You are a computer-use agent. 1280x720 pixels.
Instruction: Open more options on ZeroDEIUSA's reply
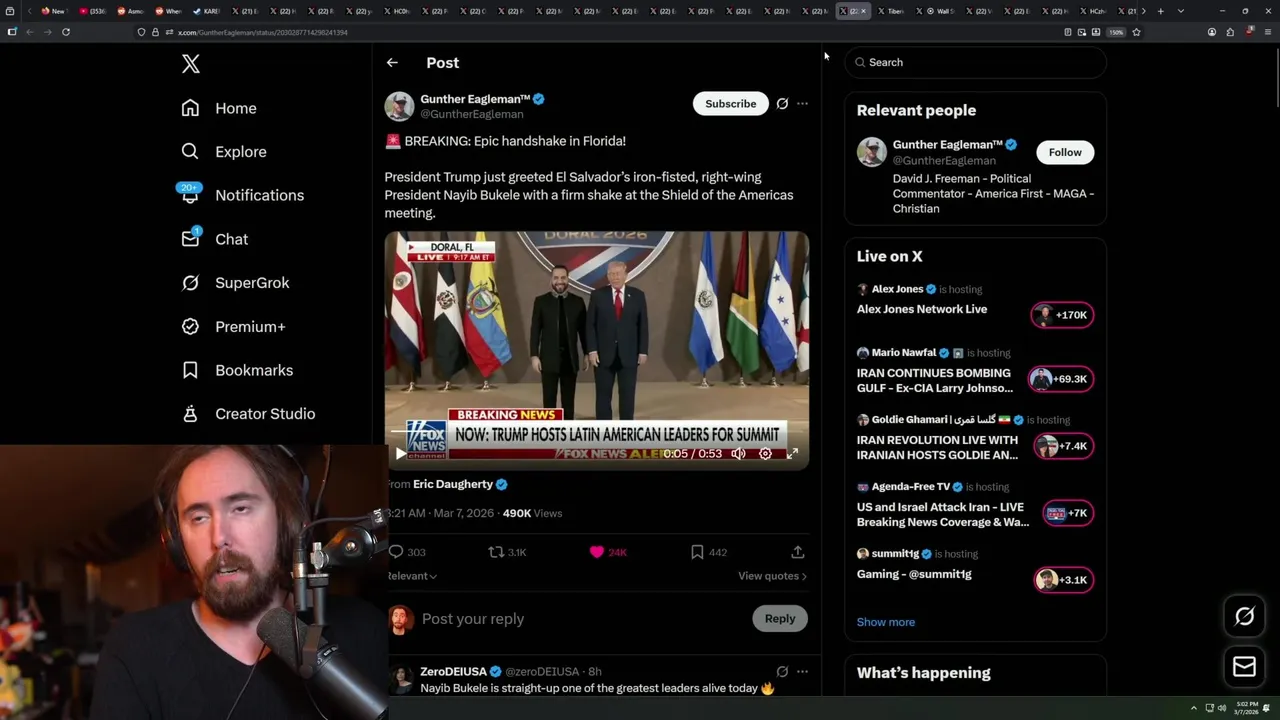point(802,672)
